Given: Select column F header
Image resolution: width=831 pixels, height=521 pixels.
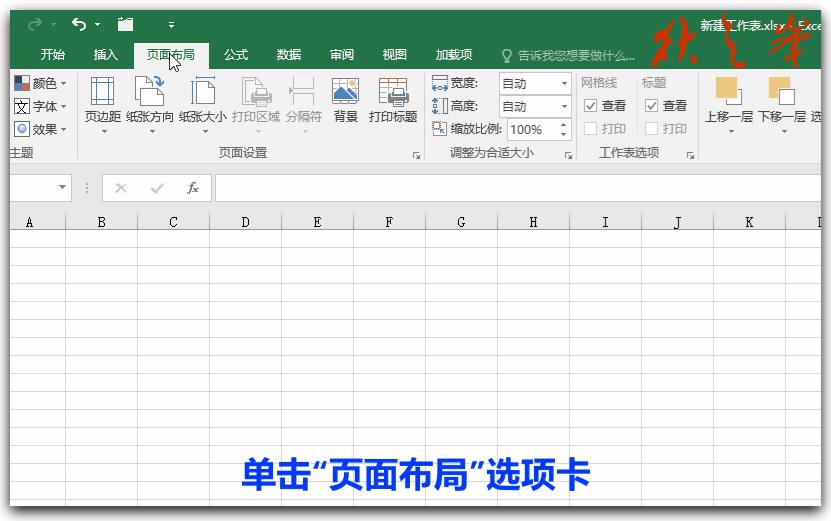Looking at the screenshot, I should (389, 222).
